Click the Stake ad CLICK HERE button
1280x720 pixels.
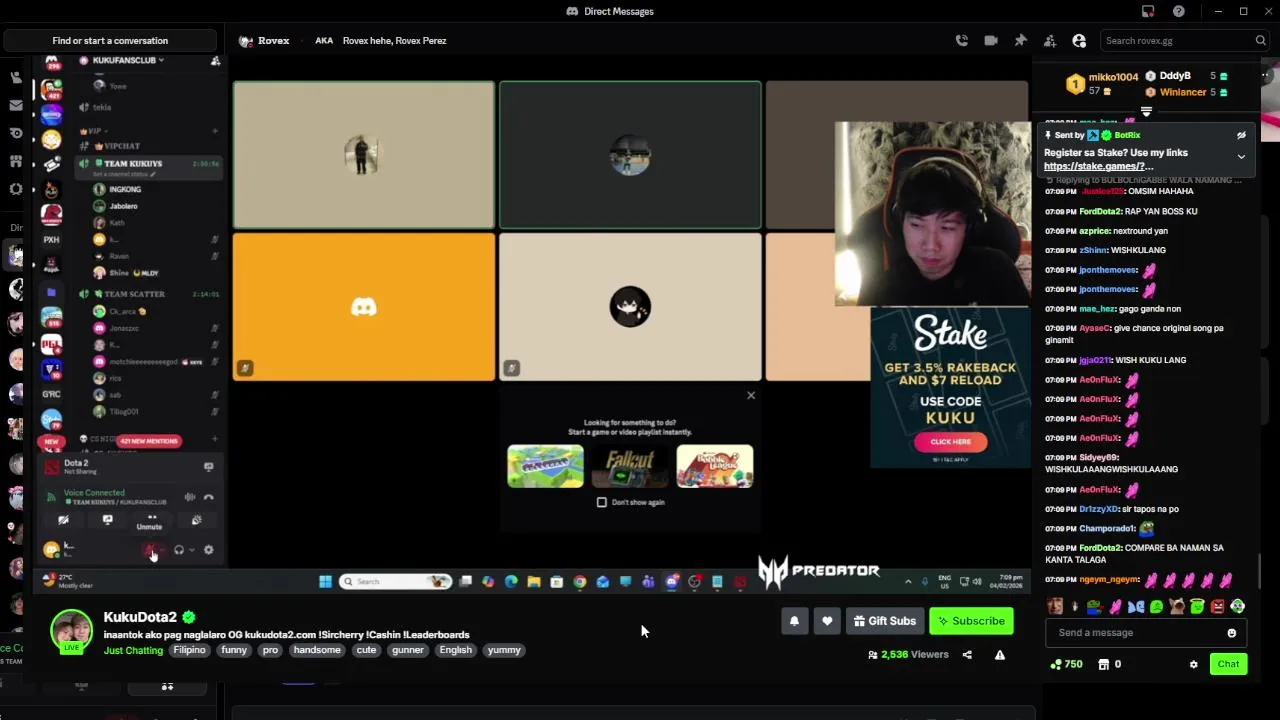[950, 442]
